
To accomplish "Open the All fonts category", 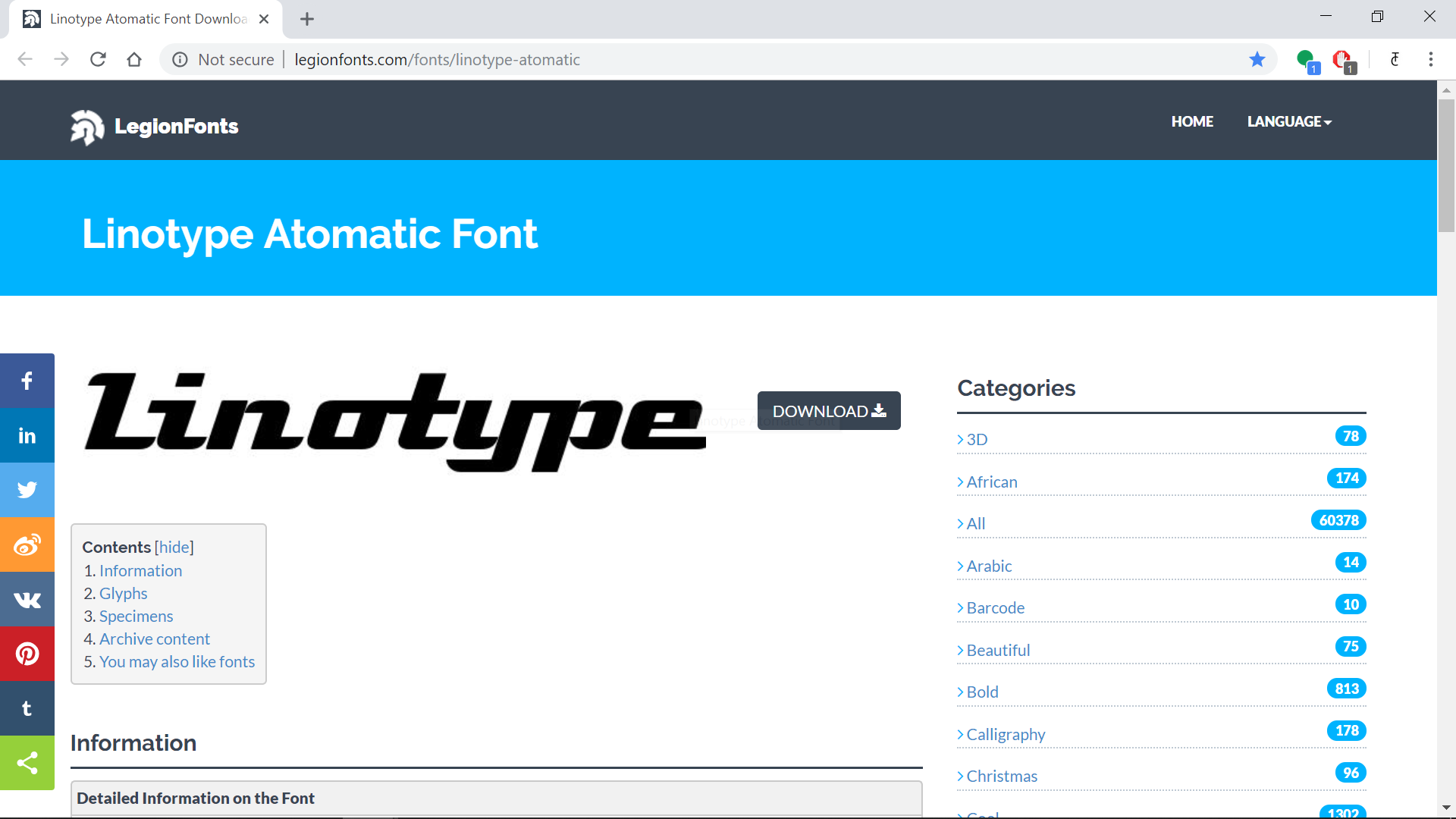I will click(x=976, y=523).
